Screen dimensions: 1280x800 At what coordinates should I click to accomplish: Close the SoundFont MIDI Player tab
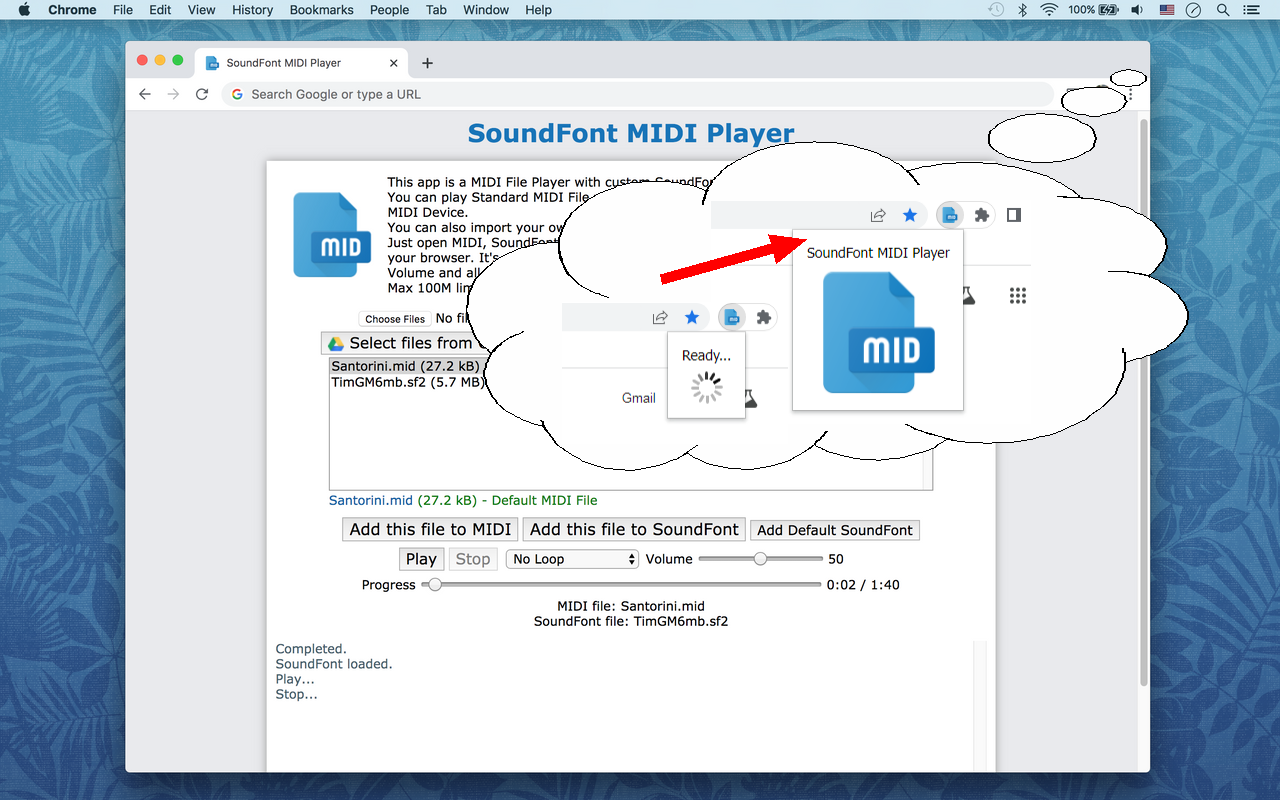(393, 62)
